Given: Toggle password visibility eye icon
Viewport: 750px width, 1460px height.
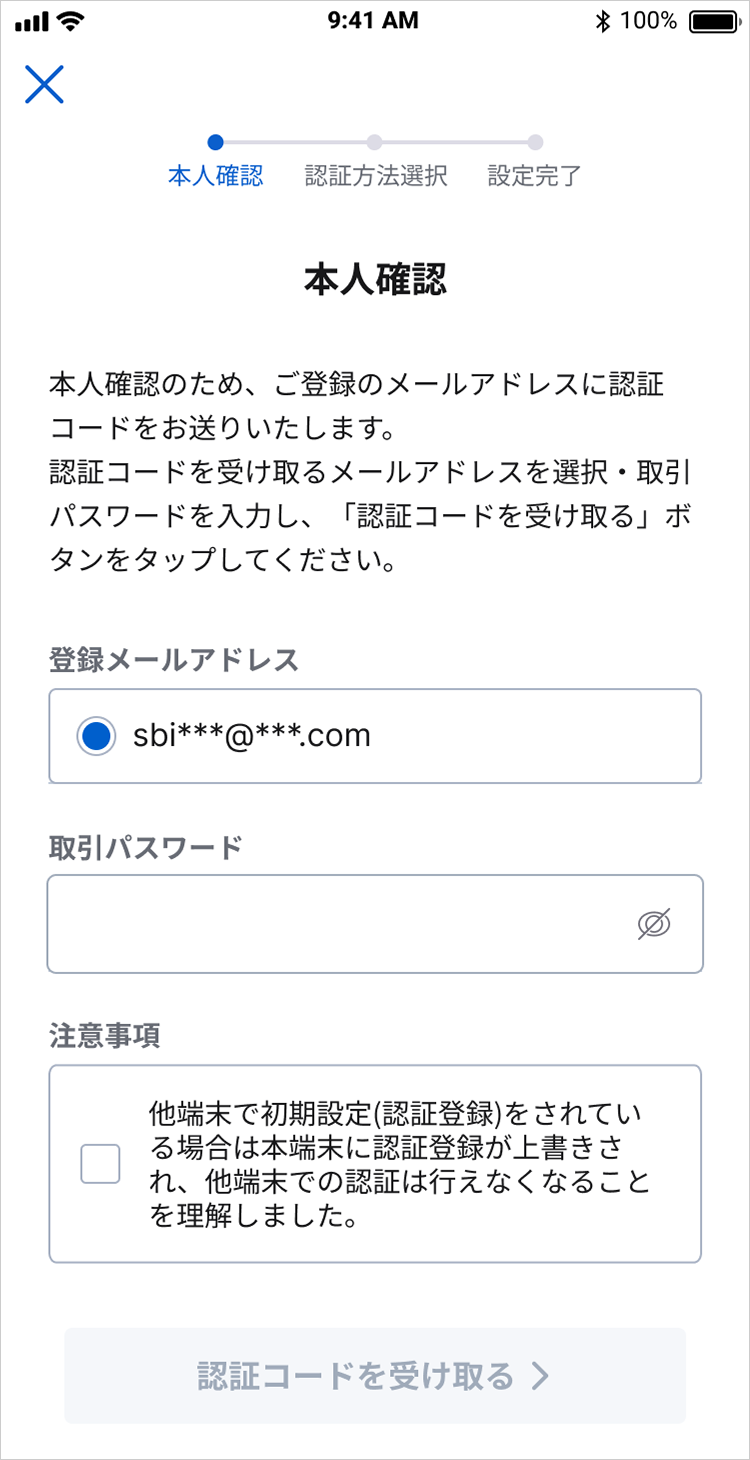Looking at the screenshot, I should (x=654, y=925).
